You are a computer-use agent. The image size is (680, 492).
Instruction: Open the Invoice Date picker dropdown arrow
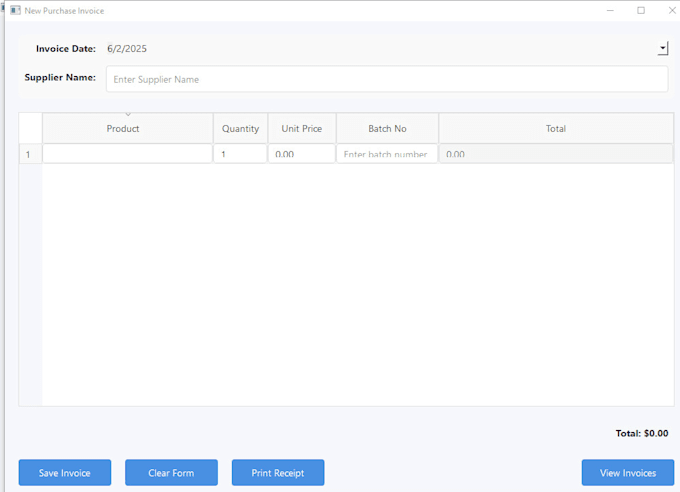pos(663,49)
